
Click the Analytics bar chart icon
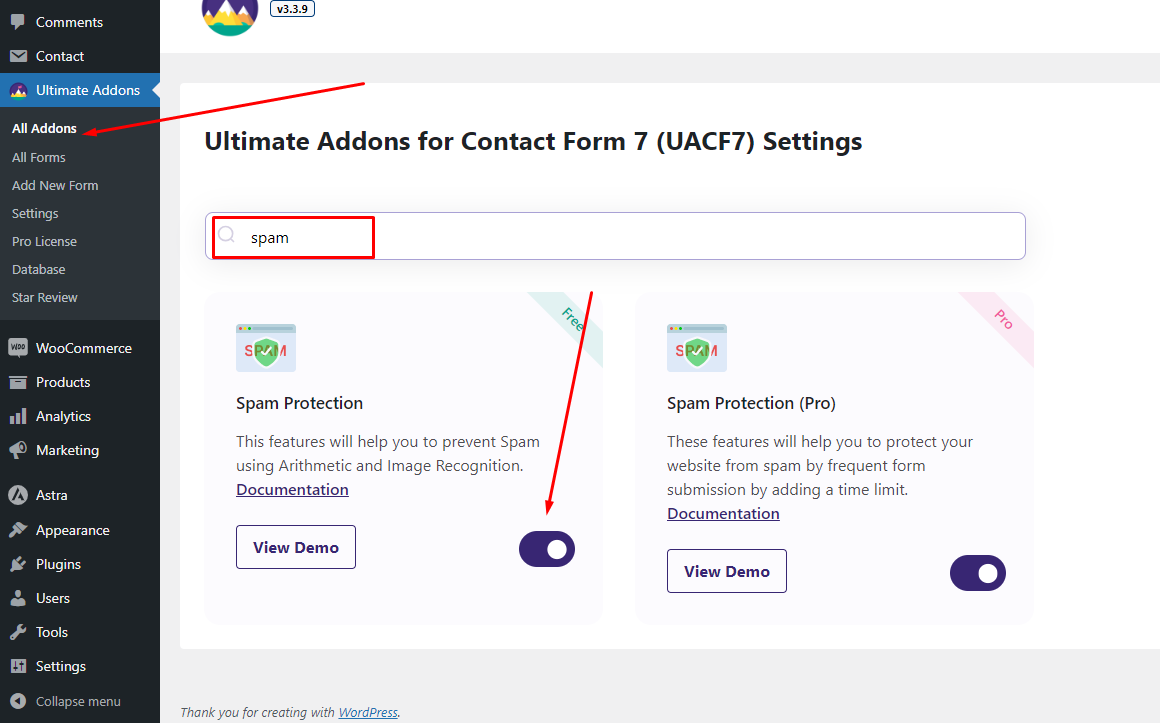point(18,416)
